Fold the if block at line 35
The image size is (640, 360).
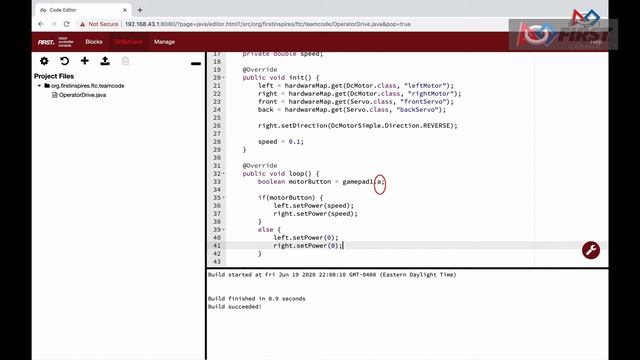click(223, 198)
